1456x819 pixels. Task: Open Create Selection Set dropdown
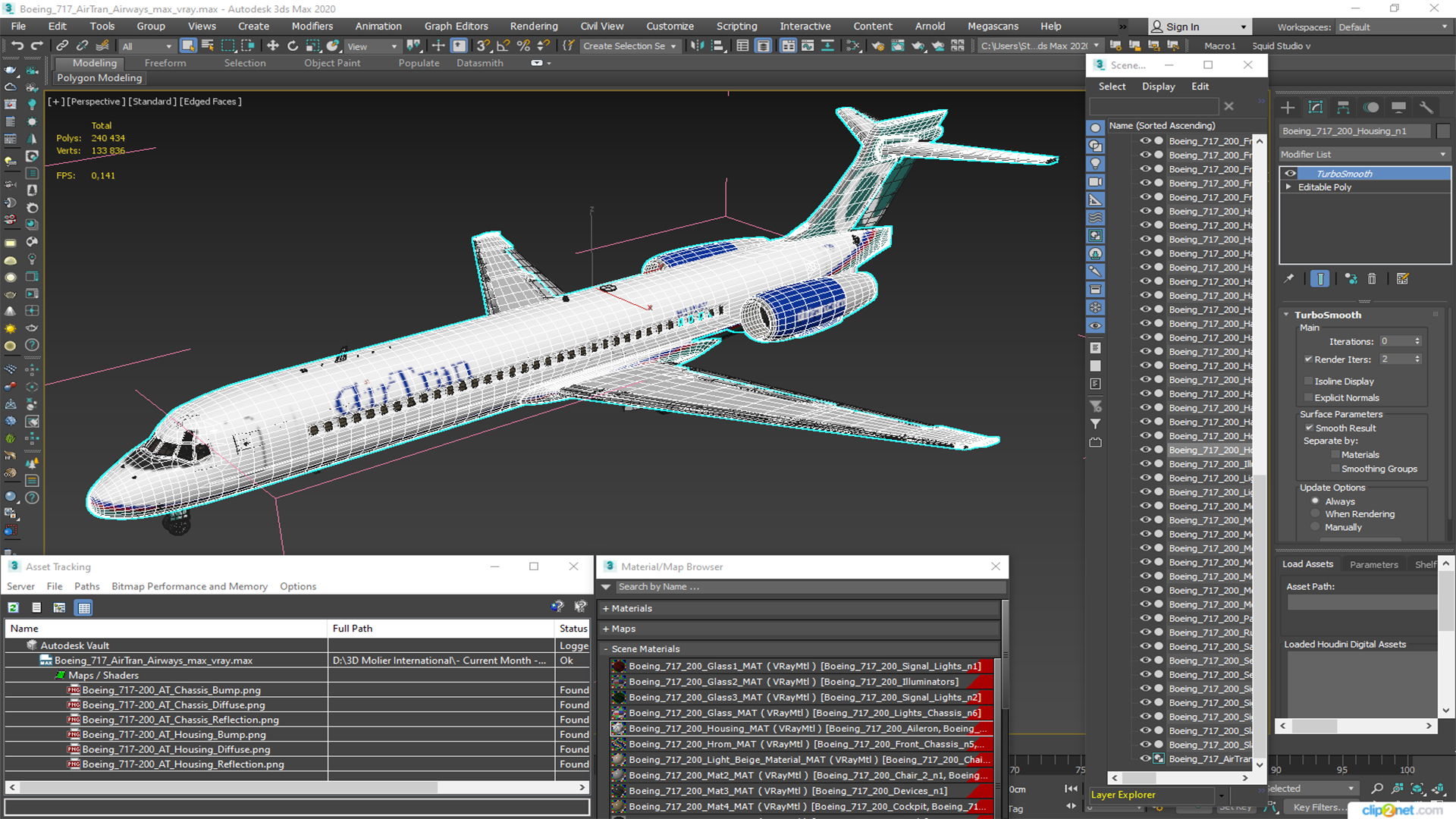click(x=629, y=46)
